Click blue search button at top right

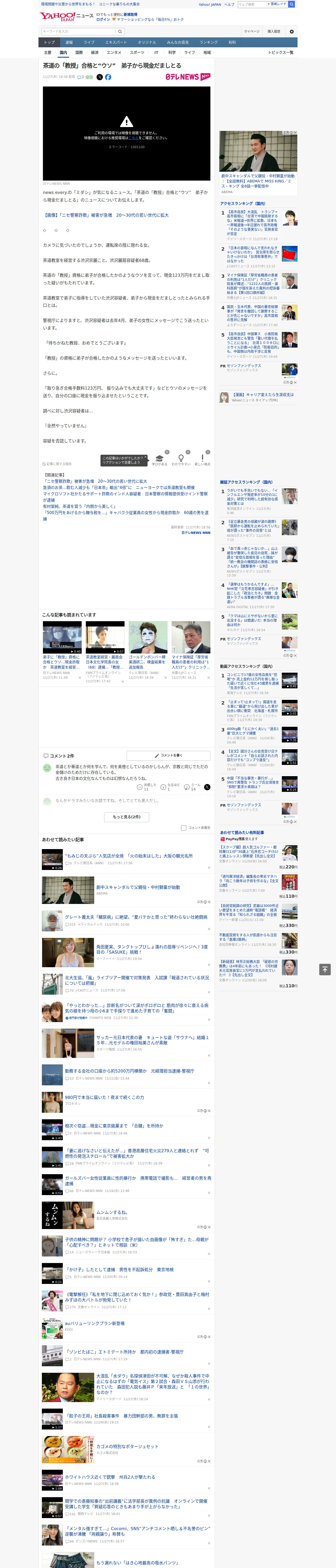pyautogui.click(x=292, y=4)
